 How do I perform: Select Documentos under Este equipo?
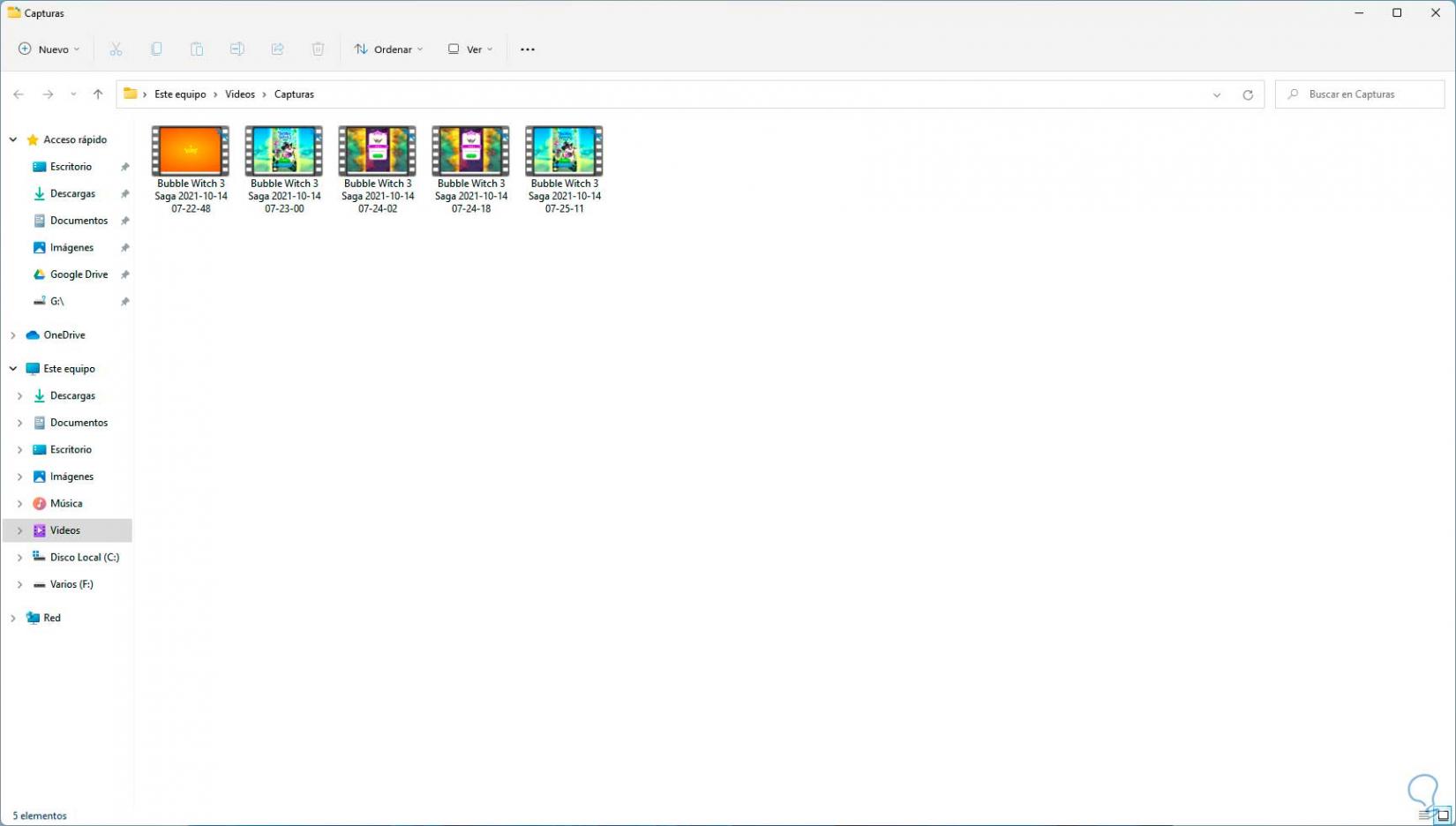[79, 423]
